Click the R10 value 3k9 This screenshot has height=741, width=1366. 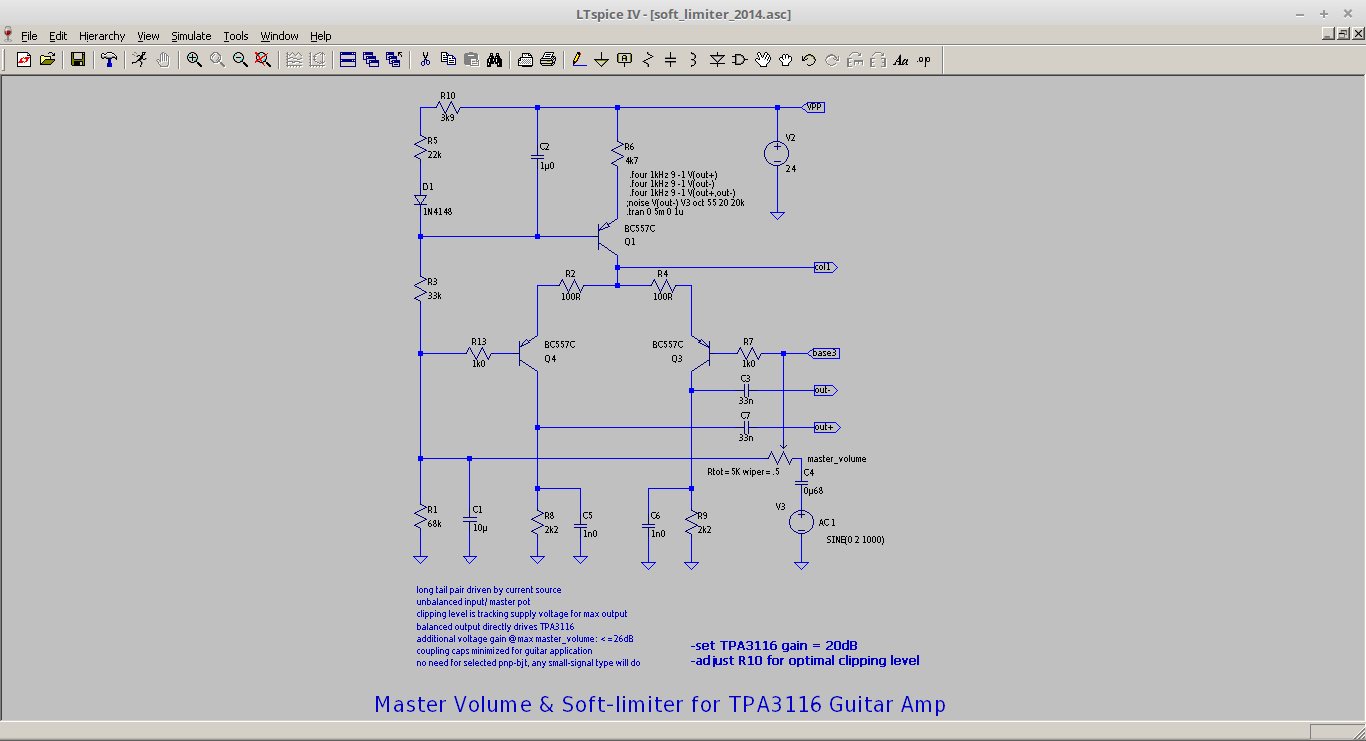448,118
